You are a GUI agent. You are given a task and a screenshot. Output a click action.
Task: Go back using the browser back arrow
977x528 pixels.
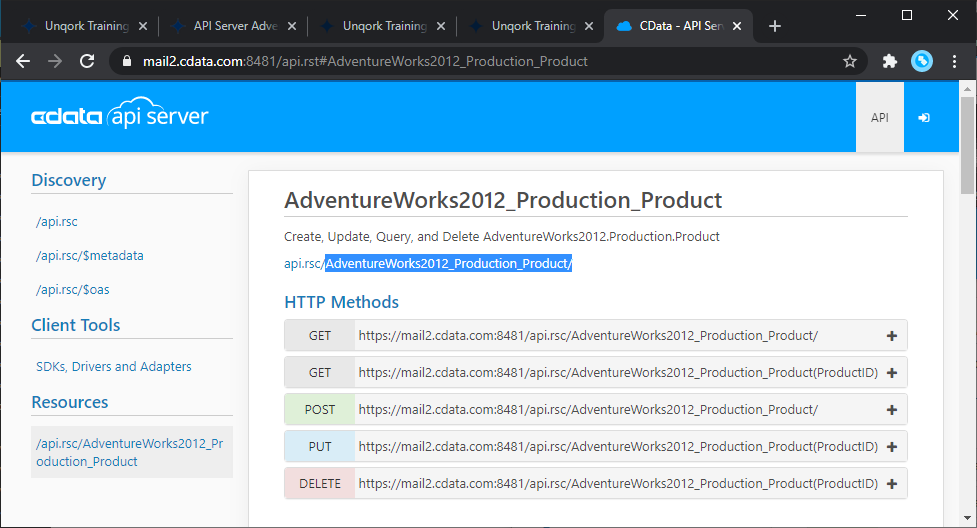[23, 61]
